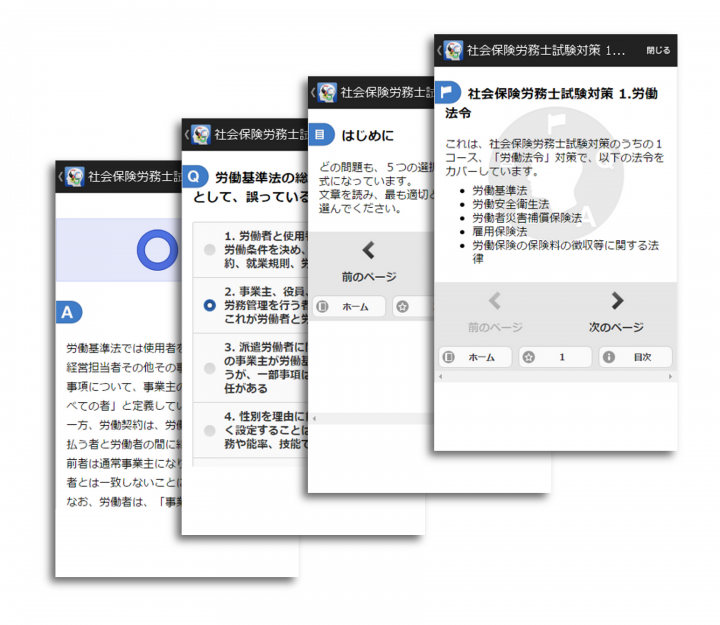This screenshot has height=625, width=720.
Task: Click right arrow of front window horizontal scrollbar
Action: coord(670,377)
